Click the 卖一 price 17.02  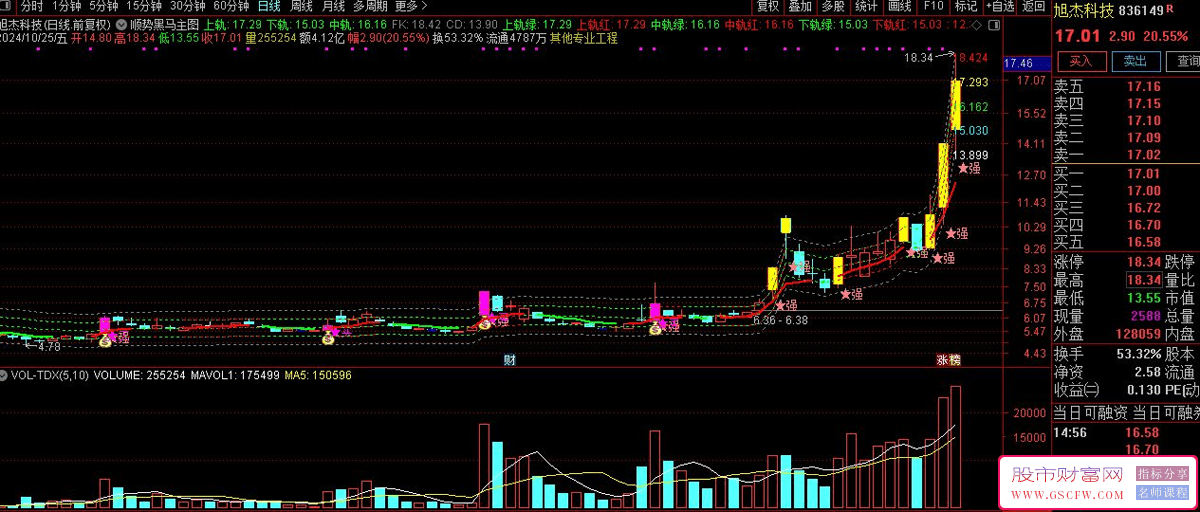pos(1143,155)
